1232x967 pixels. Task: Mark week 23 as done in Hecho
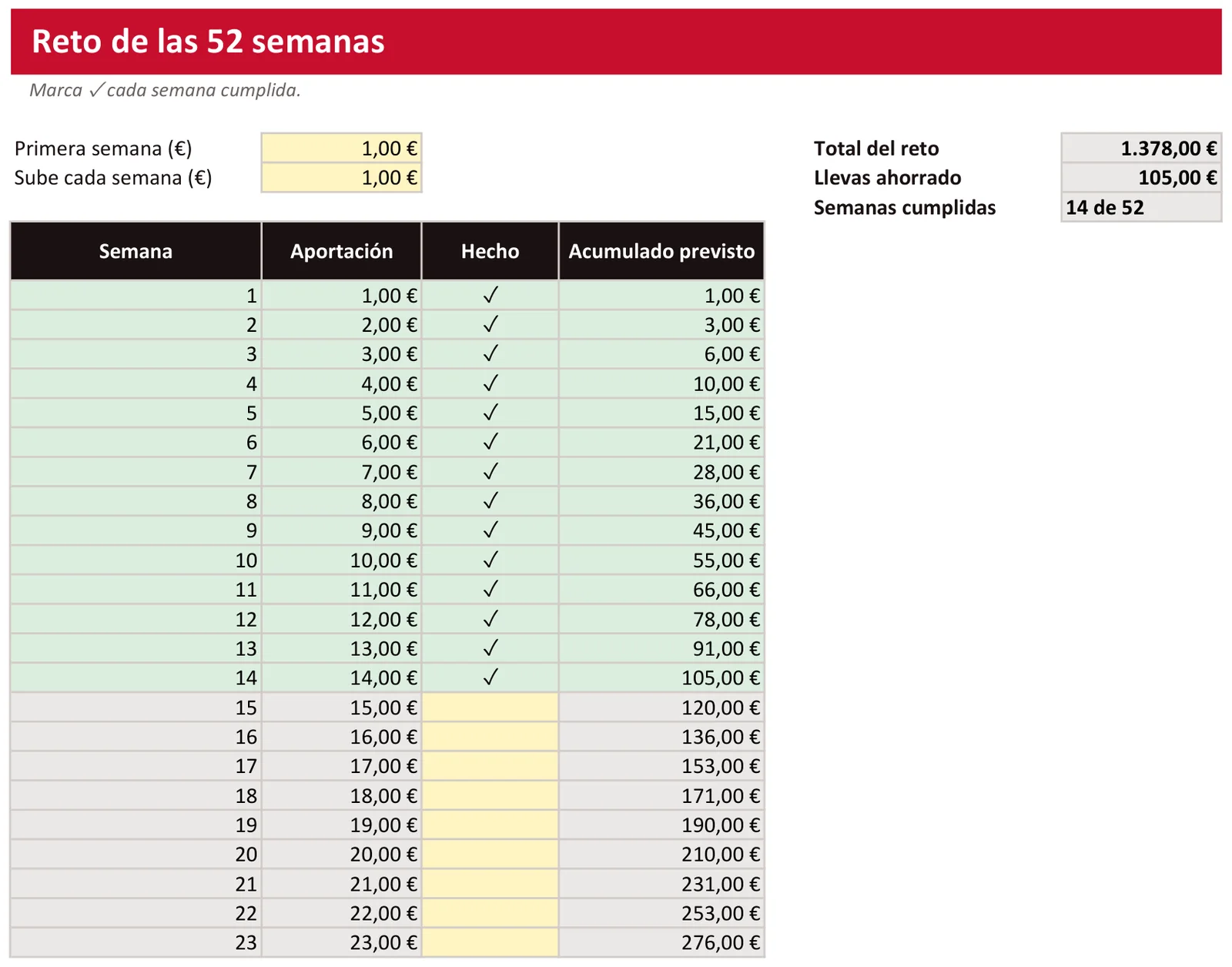tap(490, 942)
